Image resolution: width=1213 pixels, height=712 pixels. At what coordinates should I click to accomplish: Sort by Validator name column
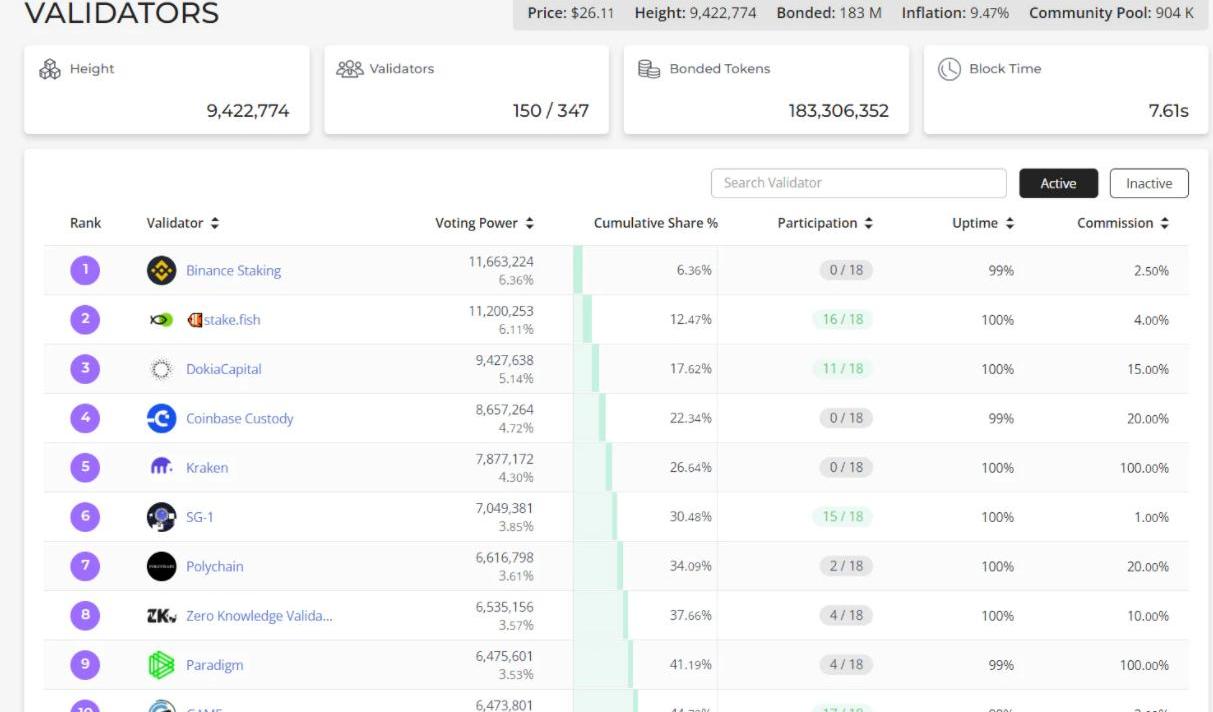point(182,223)
